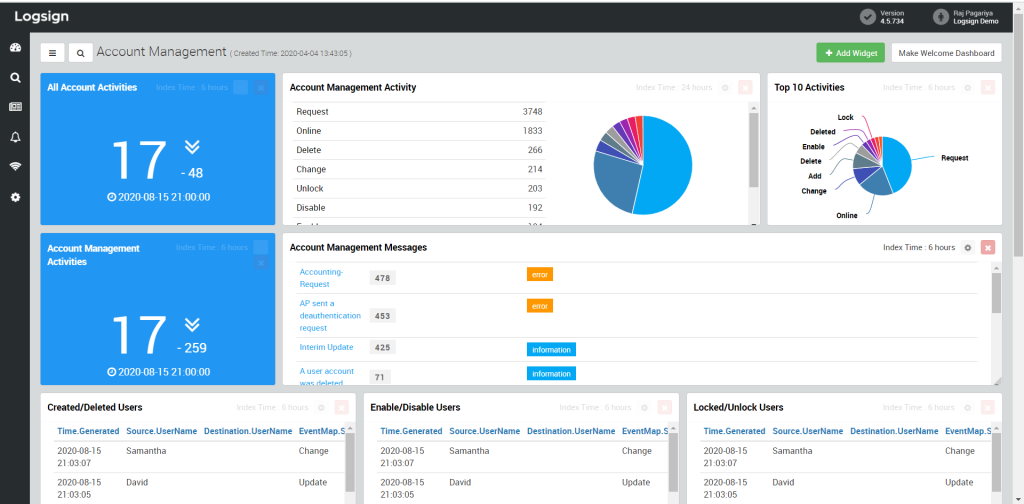The height and width of the screenshot is (504, 1024).
Task: Click the Account Management Activity list scrollbar
Action: 753,150
